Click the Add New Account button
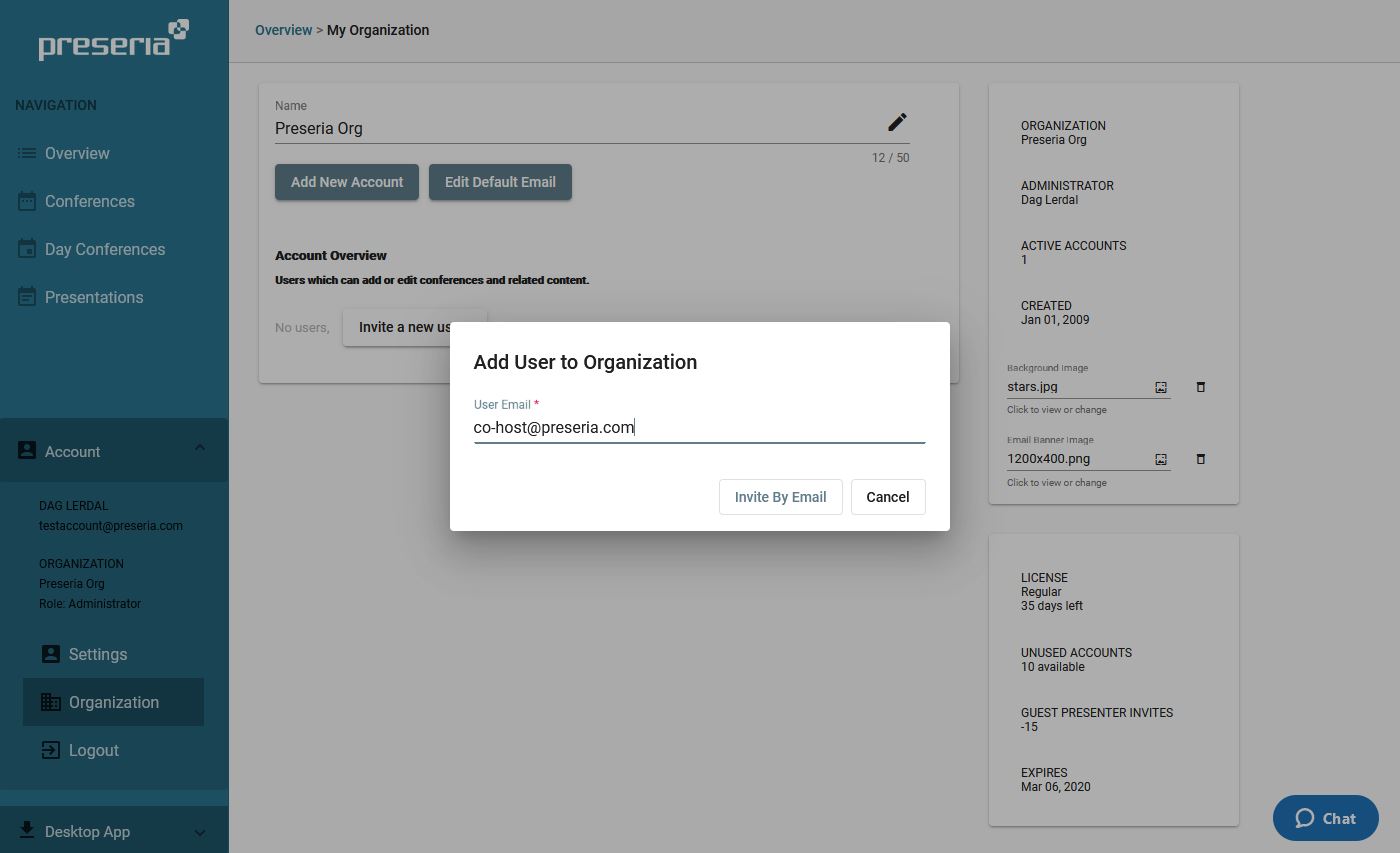The height and width of the screenshot is (853, 1400). (347, 182)
